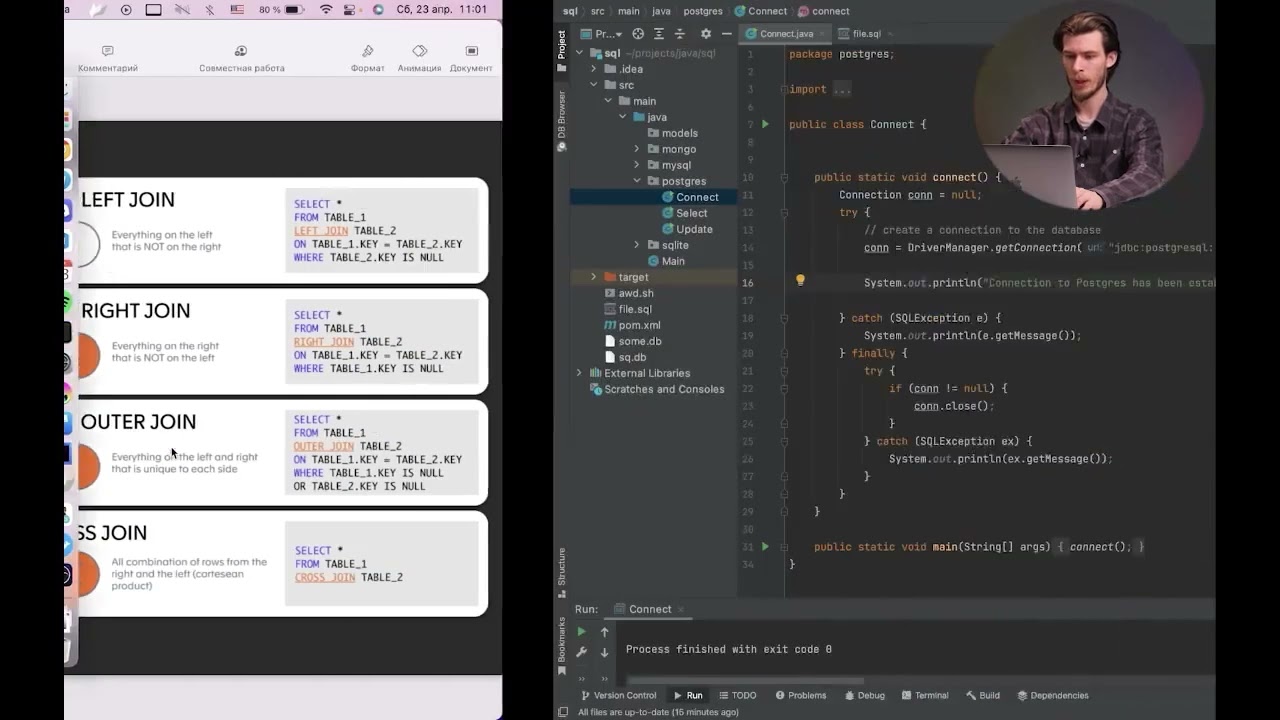This screenshot has width=1280, height=720.
Task: Open Project panel settings gear
Action: (x=706, y=34)
